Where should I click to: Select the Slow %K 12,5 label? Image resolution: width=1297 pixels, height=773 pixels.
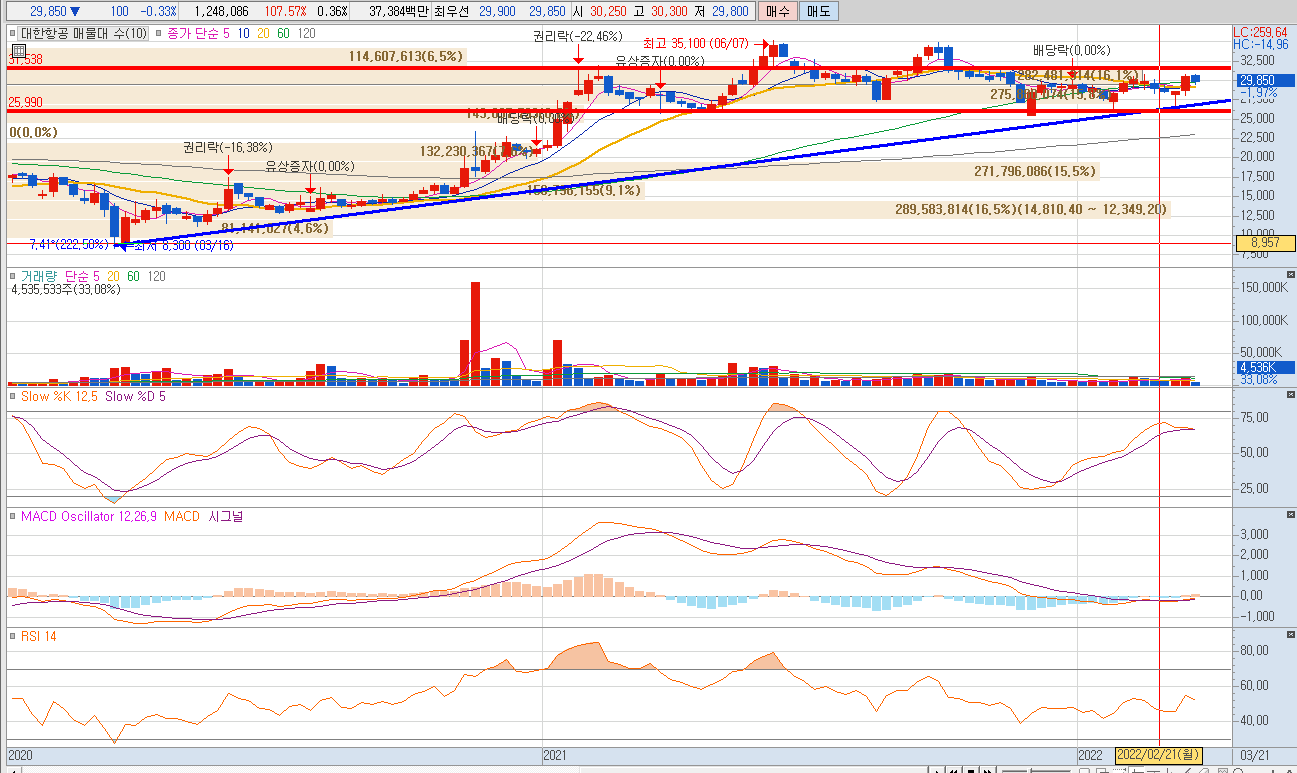[58, 396]
